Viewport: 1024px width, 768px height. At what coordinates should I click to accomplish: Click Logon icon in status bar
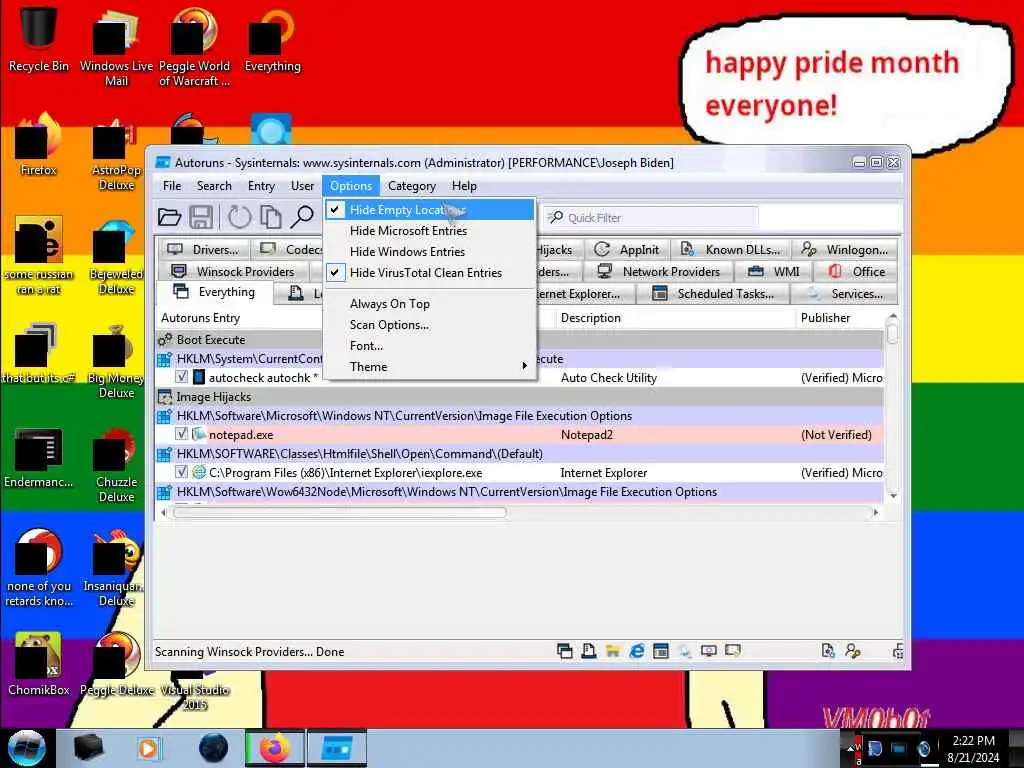point(588,650)
